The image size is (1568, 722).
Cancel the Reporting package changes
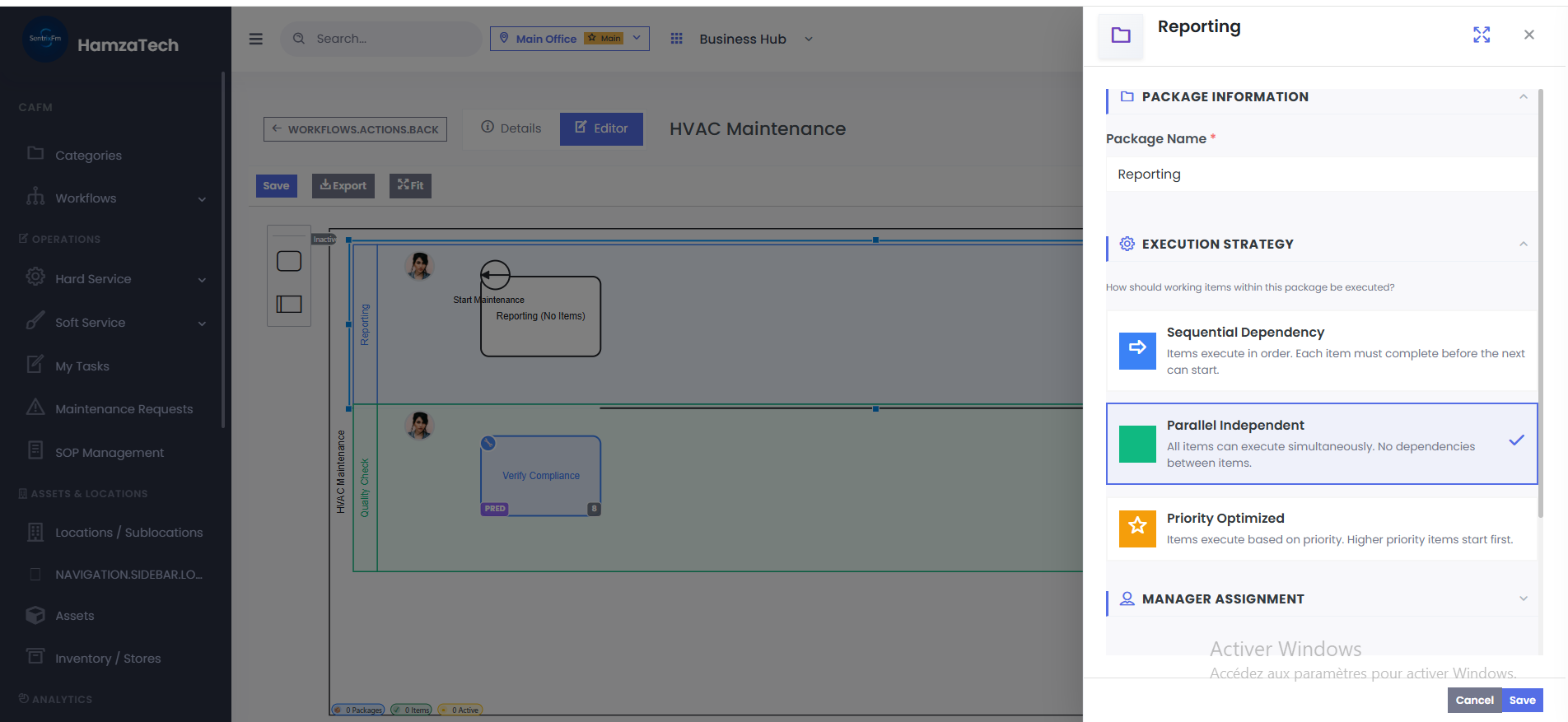click(x=1473, y=700)
